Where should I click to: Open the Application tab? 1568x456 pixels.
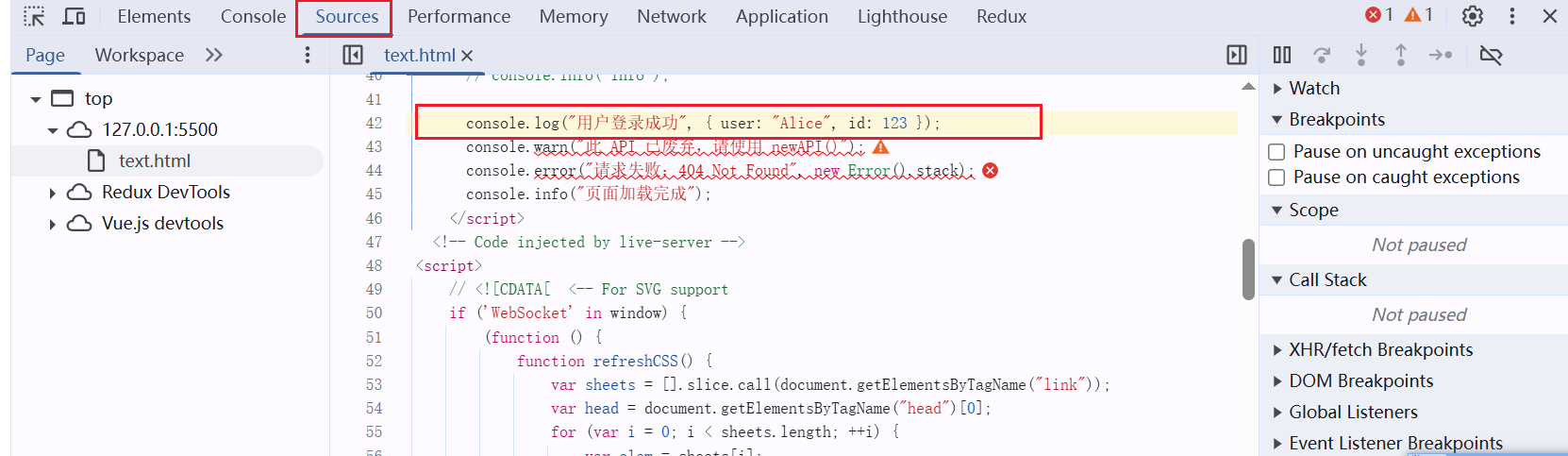(x=782, y=16)
